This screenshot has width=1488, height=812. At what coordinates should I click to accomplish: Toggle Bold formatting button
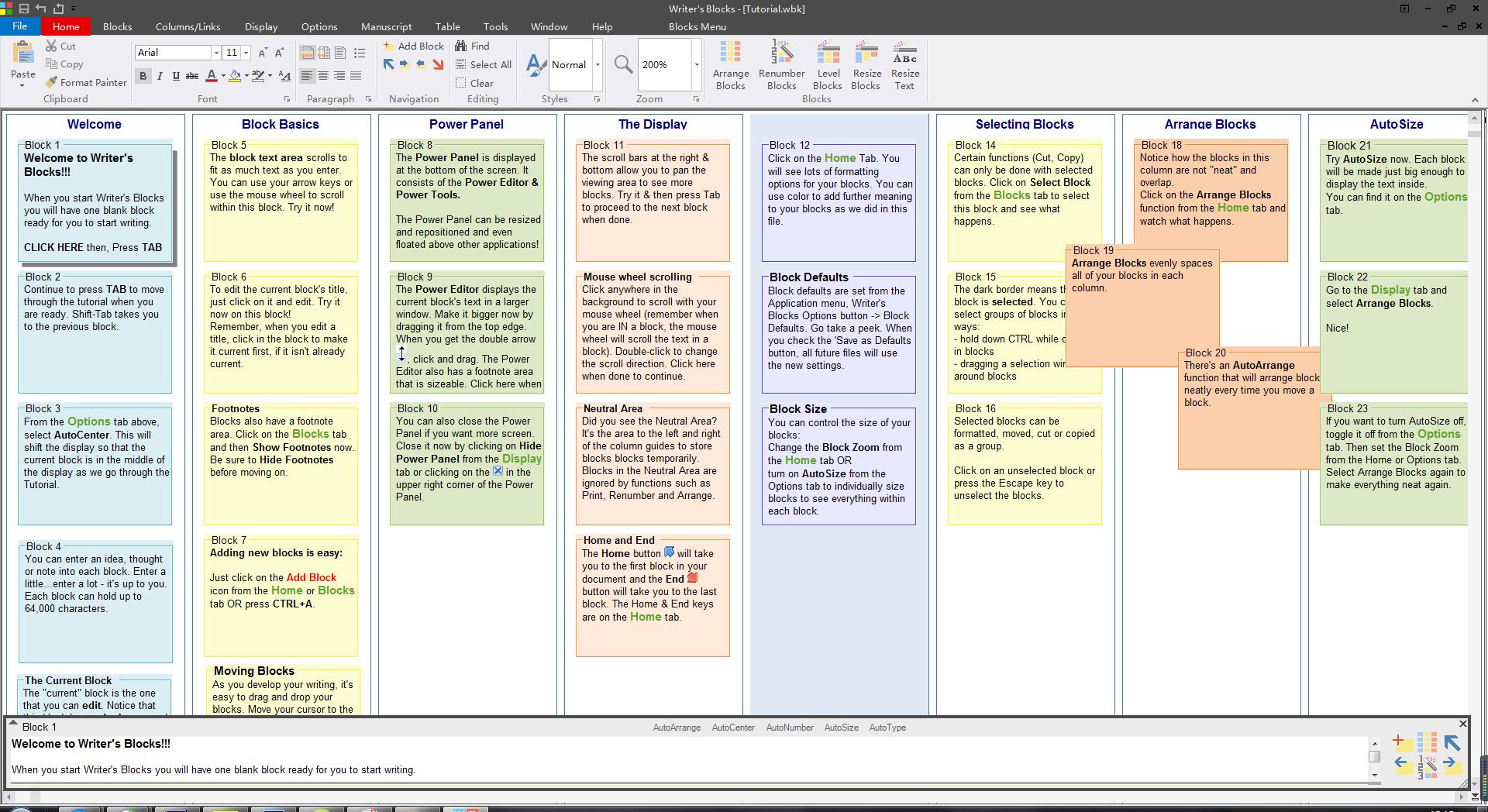point(143,76)
